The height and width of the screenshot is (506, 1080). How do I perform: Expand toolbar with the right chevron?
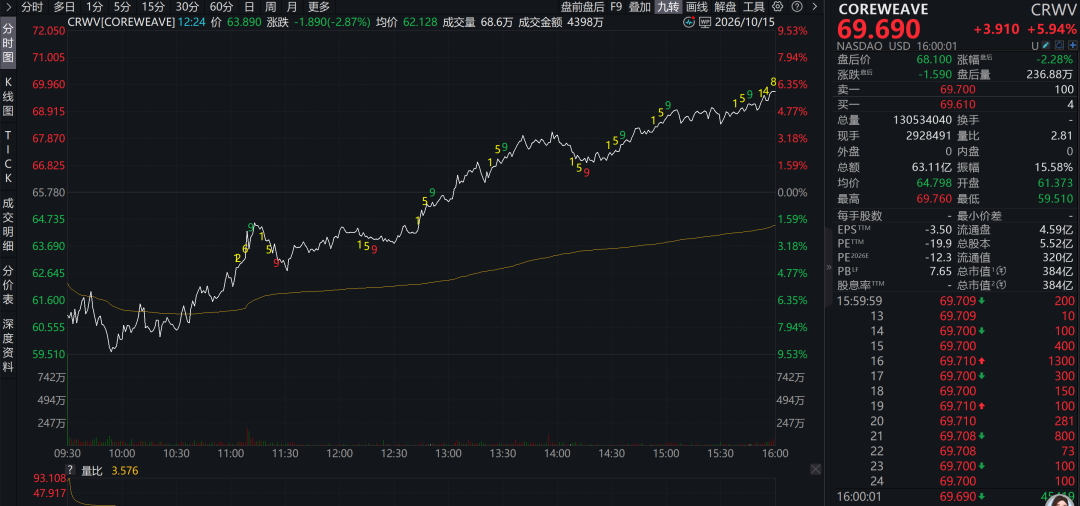(x=815, y=7)
